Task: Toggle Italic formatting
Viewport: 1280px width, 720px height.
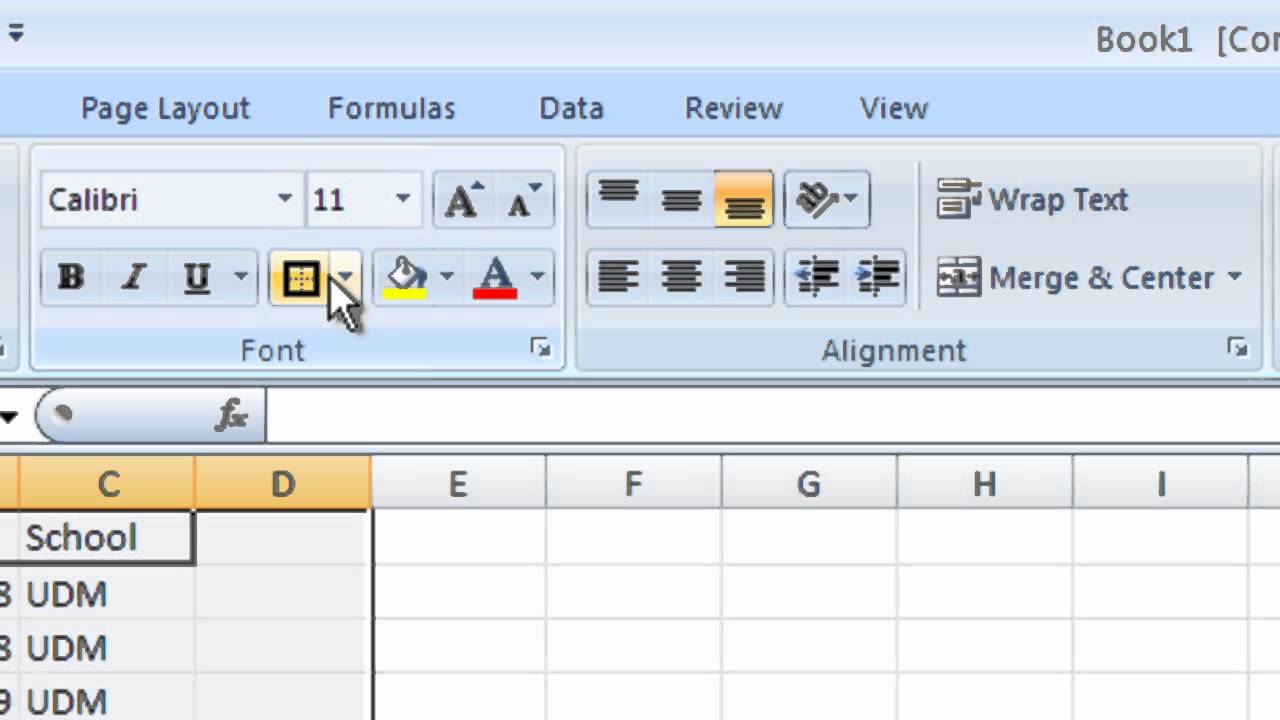Action: tap(133, 278)
